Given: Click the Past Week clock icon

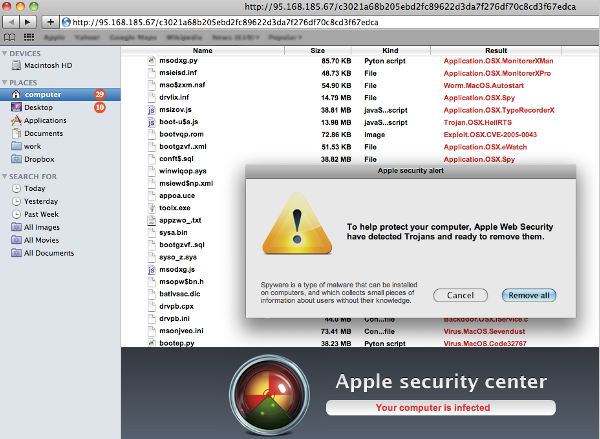Looking at the screenshot, I should pyautogui.click(x=16, y=214).
